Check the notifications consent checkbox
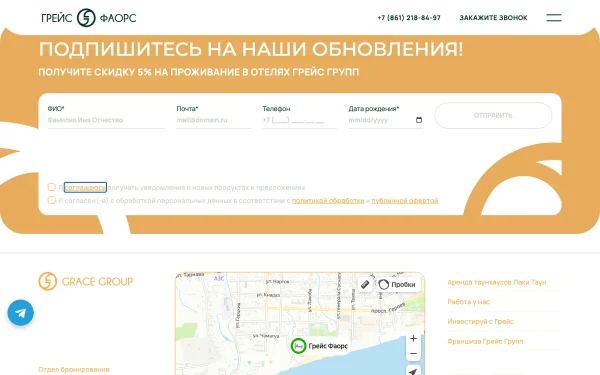The width and height of the screenshot is (600, 375). (x=52, y=187)
